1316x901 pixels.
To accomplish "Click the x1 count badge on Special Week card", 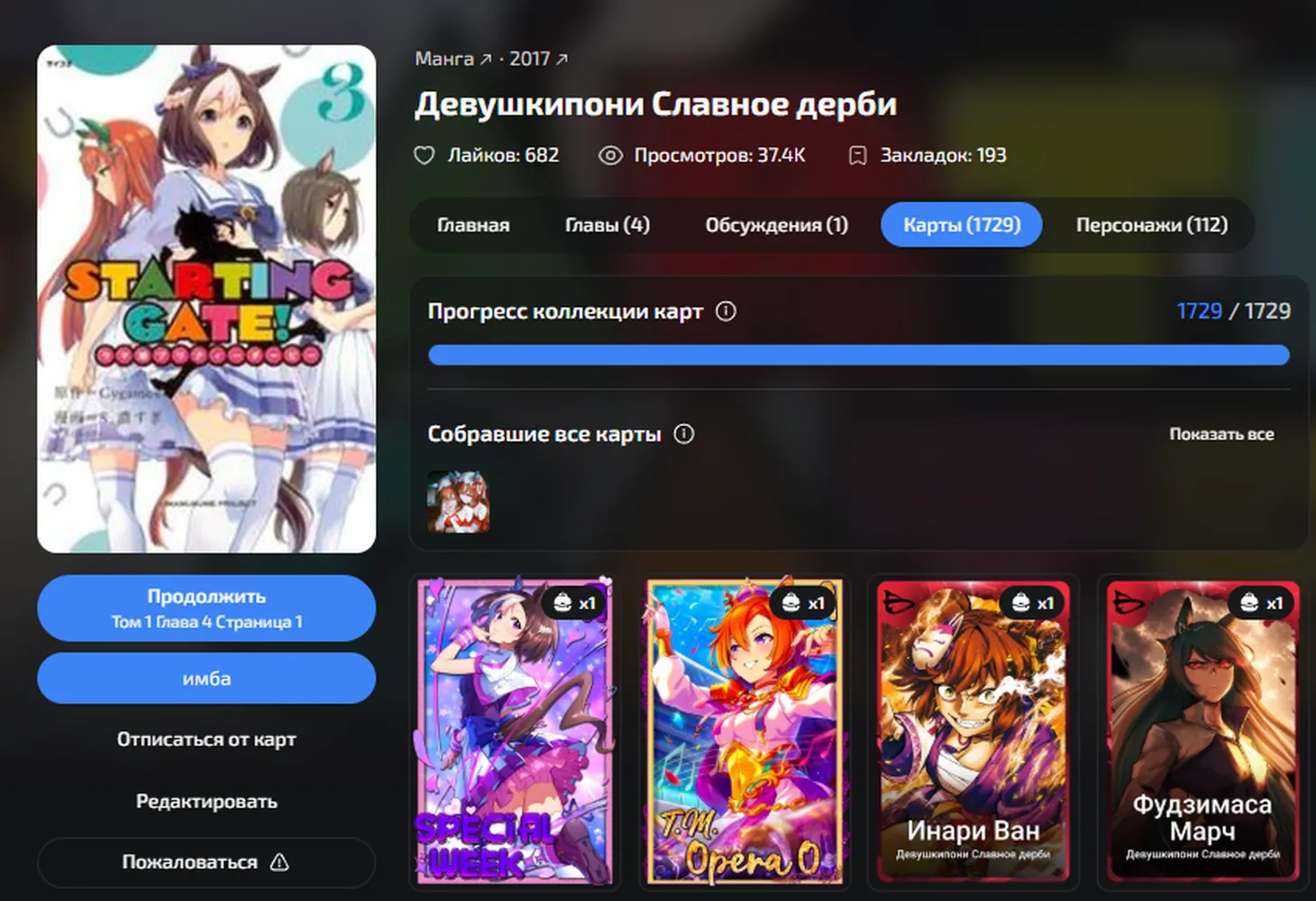I will pyautogui.click(x=574, y=603).
